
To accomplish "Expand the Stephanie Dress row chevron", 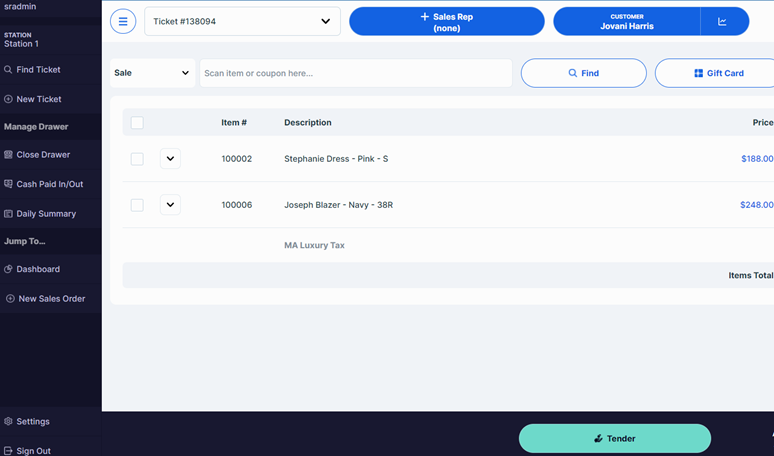I will [170, 159].
